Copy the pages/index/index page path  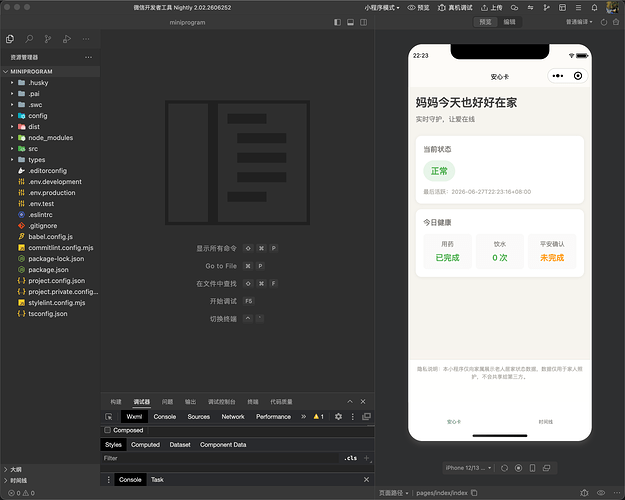pyautogui.click(x=474, y=493)
